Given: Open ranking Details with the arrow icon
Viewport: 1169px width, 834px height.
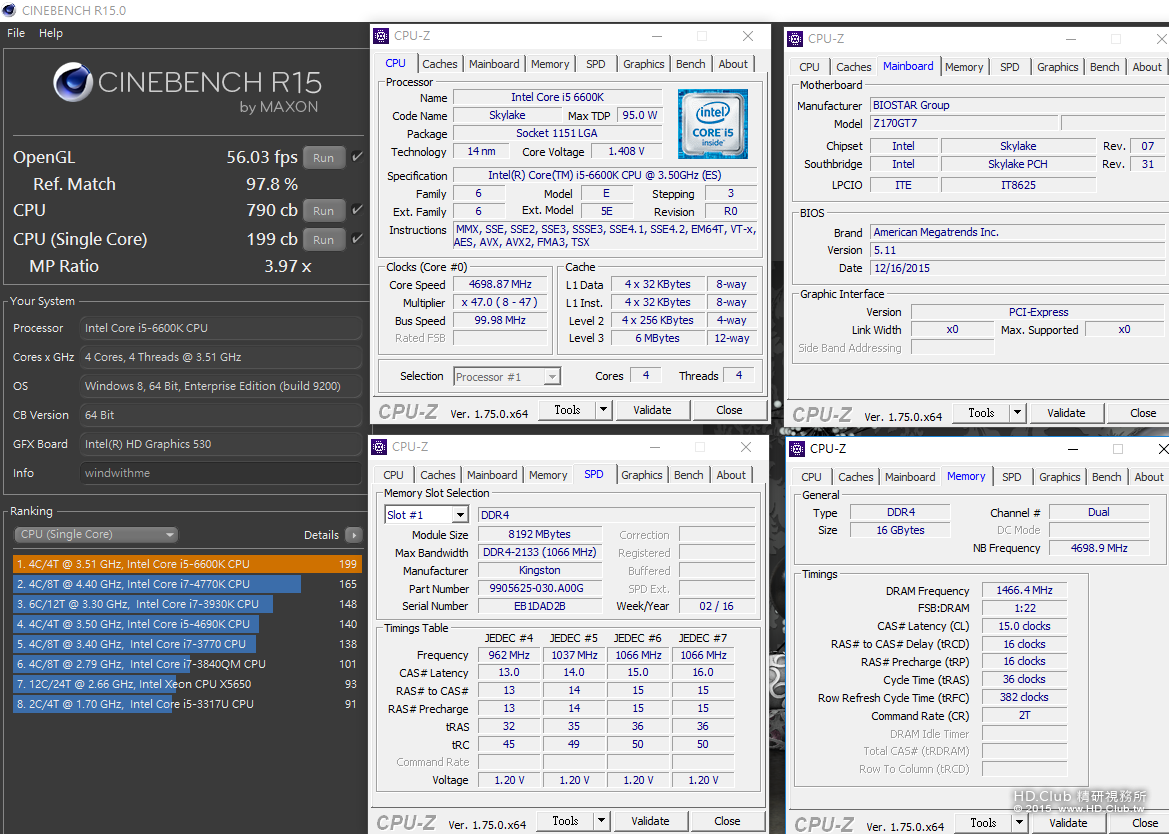Looking at the screenshot, I should pos(354,535).
